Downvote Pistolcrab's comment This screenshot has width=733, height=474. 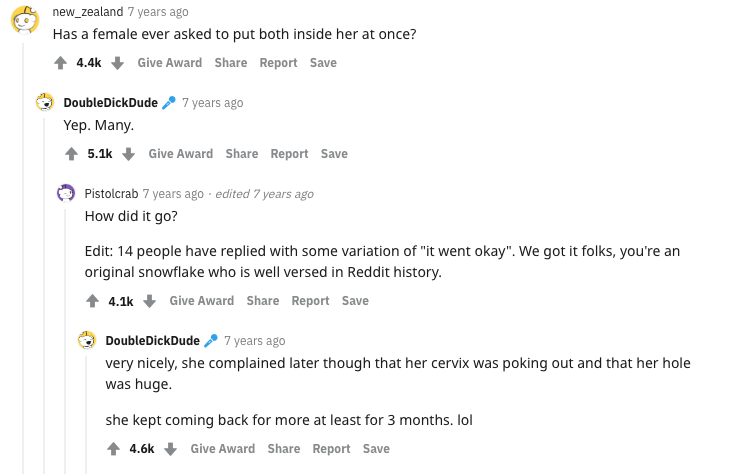(x=150, y=301)
